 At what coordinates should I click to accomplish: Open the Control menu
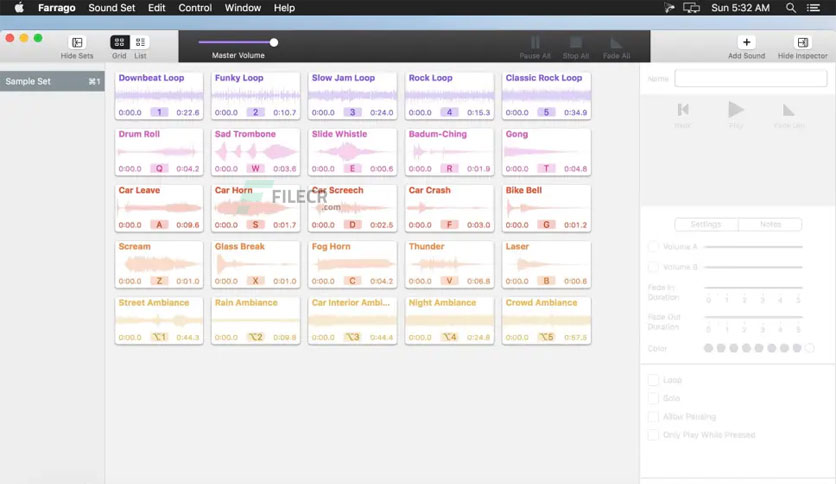coord(195,8)
